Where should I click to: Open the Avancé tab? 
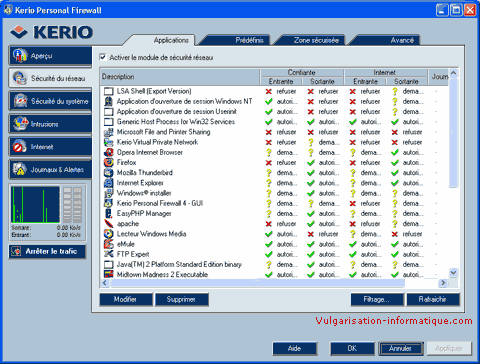tap(402, 40)
